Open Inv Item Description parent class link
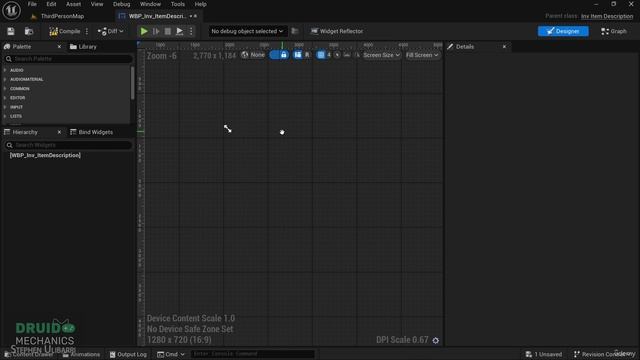 pos(607,16)
